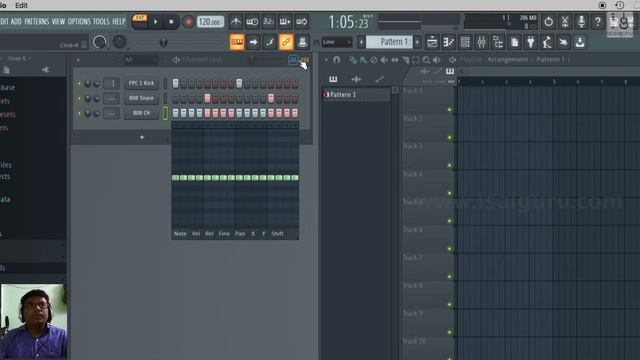
Task: Toggle the 808 CH green channel selector
Action: [x=165, y=113]
